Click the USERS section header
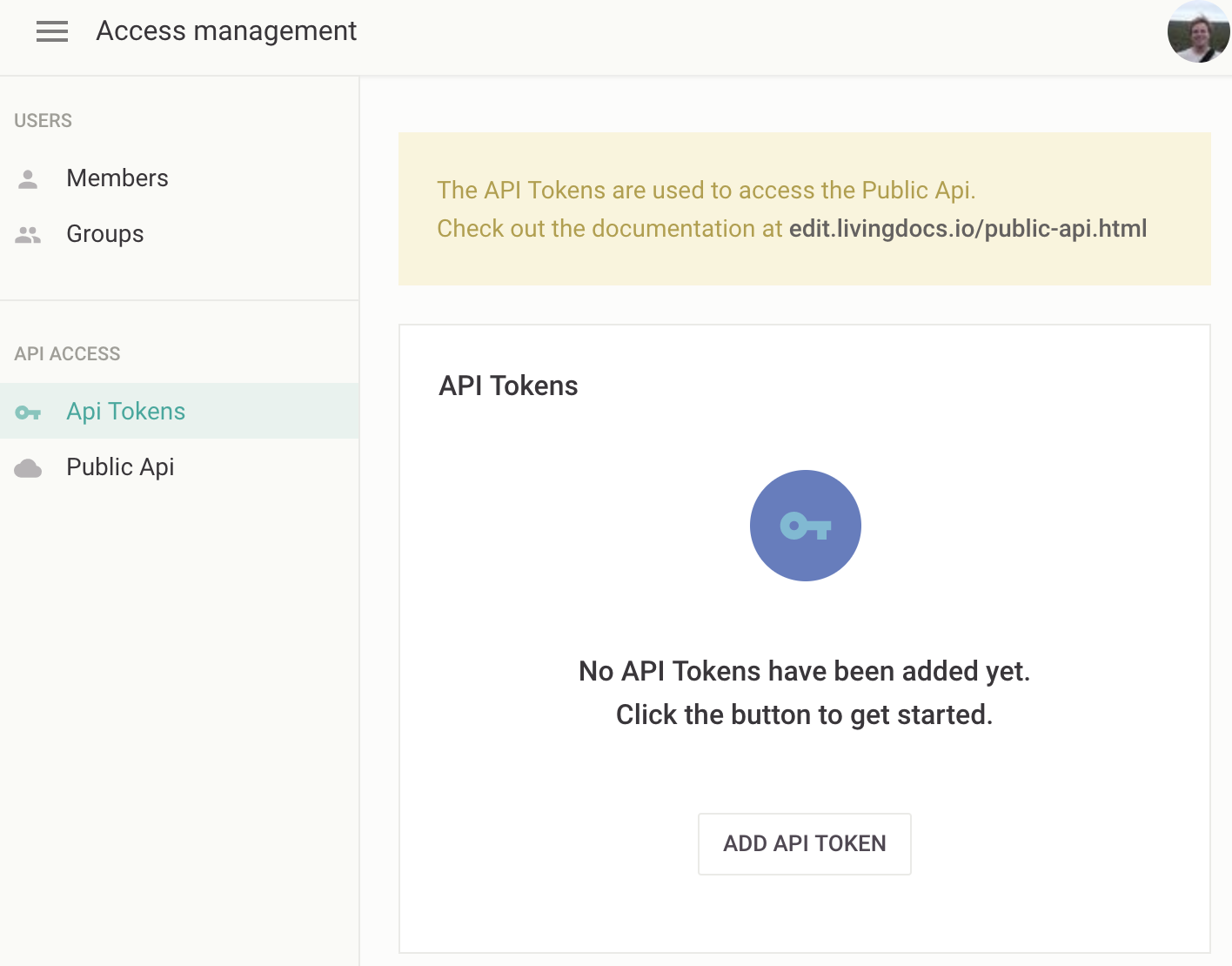The width and height of the screenshot is (1232, 966). 43,121
